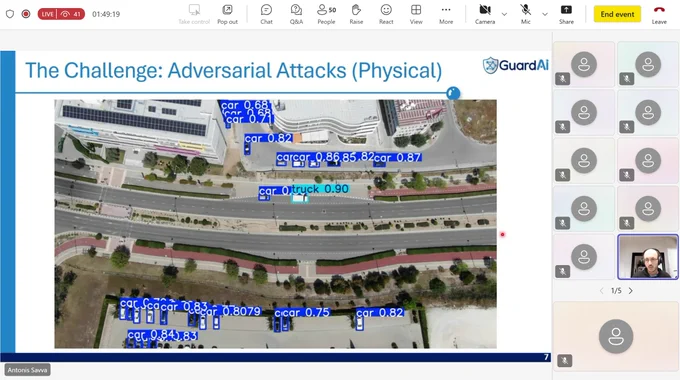Toggle the Camera on
680x380 pixels.
(x=485, y=14)
